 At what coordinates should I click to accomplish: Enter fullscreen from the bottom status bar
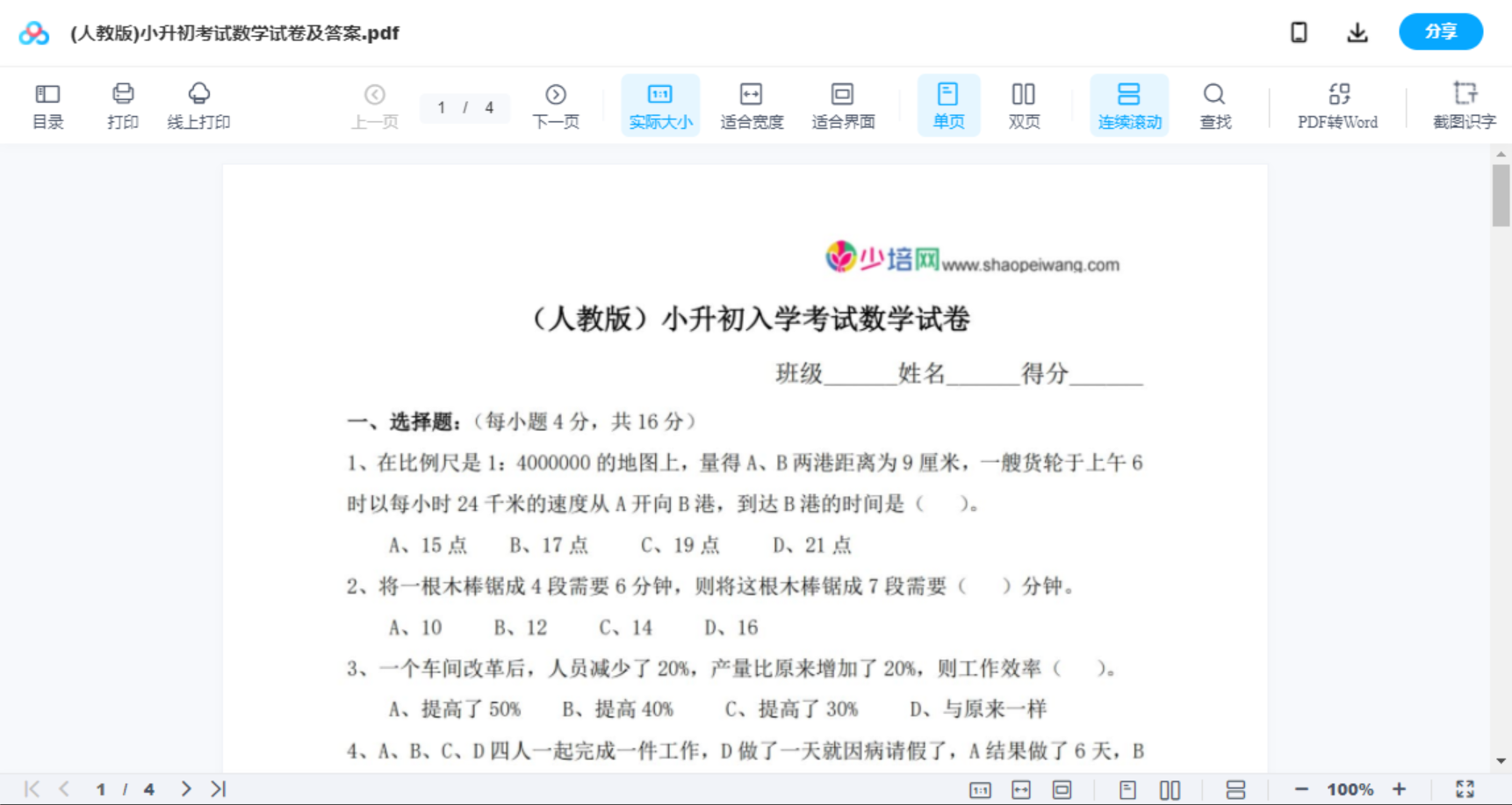pos(1465,788)
